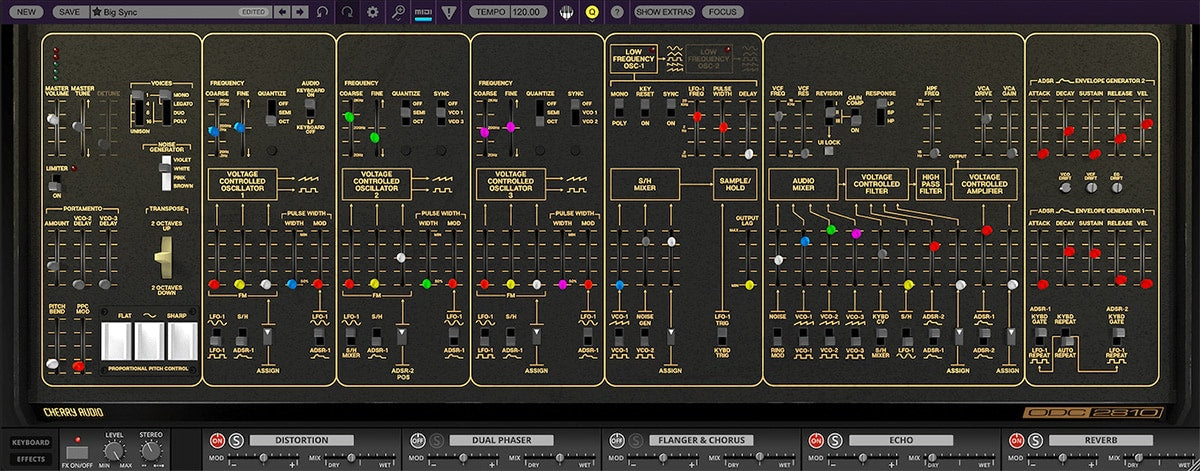Solo the Reverb effect with S button

1035,440
